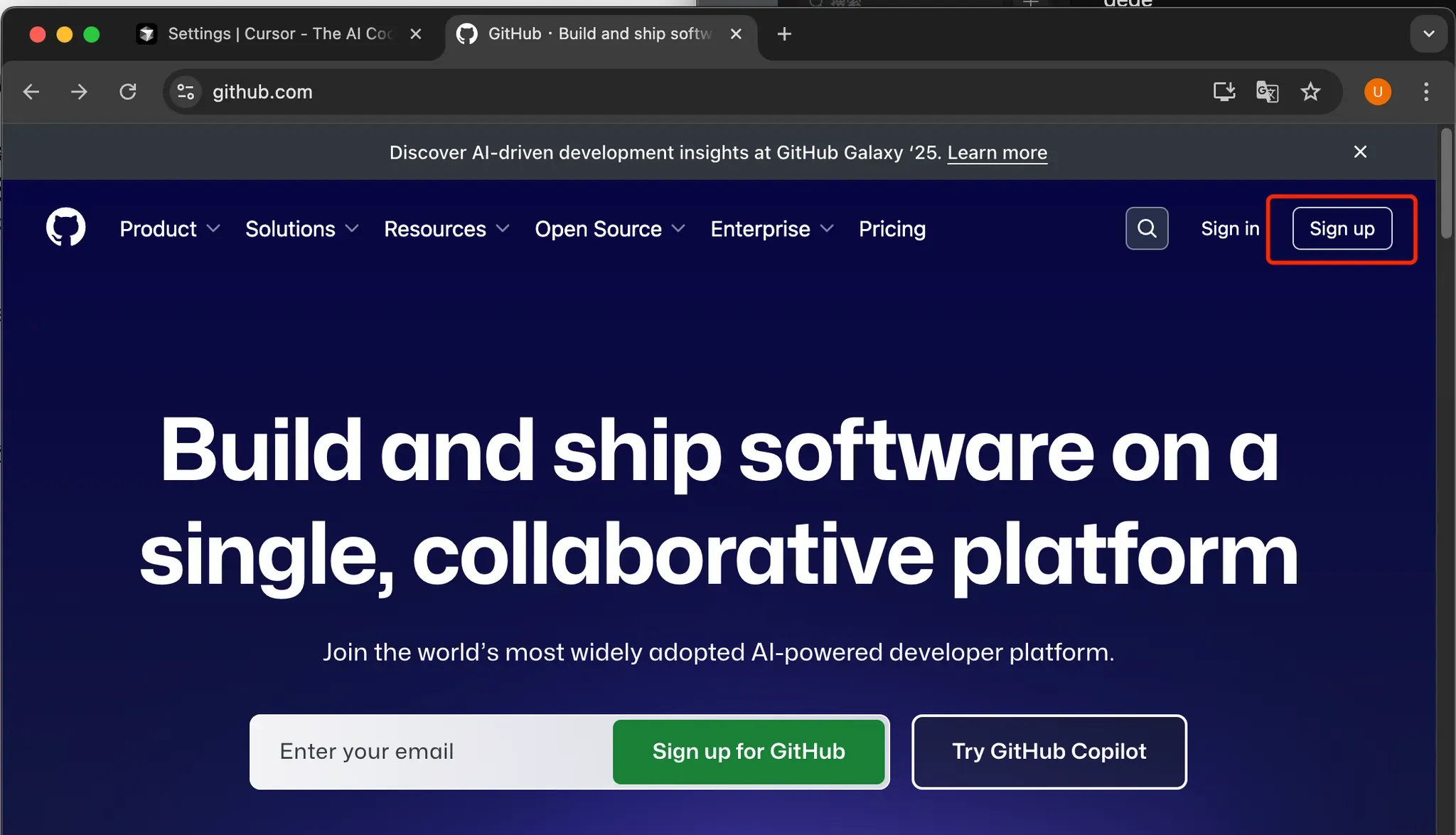Screen dimensions: 1456x835
Task: Select the GitHub Build and ship software tab
Action: 600,33
